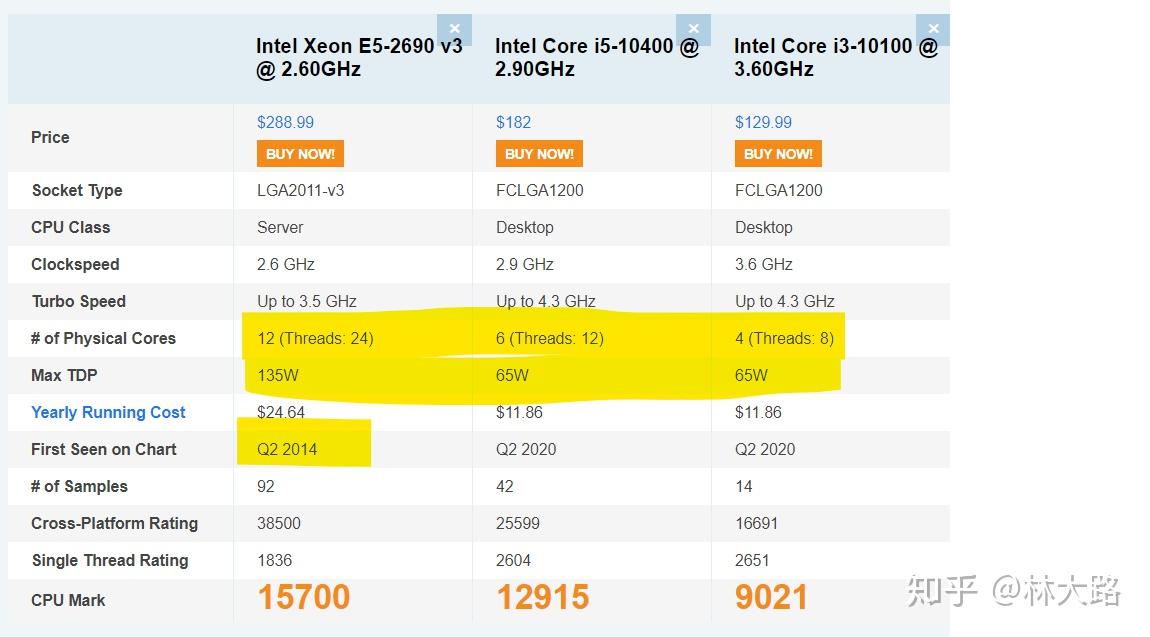Image resolution: width=1150 pixels, height=637 pixels.
Task: Open the $288.99 price link
Action: point(285,122)
